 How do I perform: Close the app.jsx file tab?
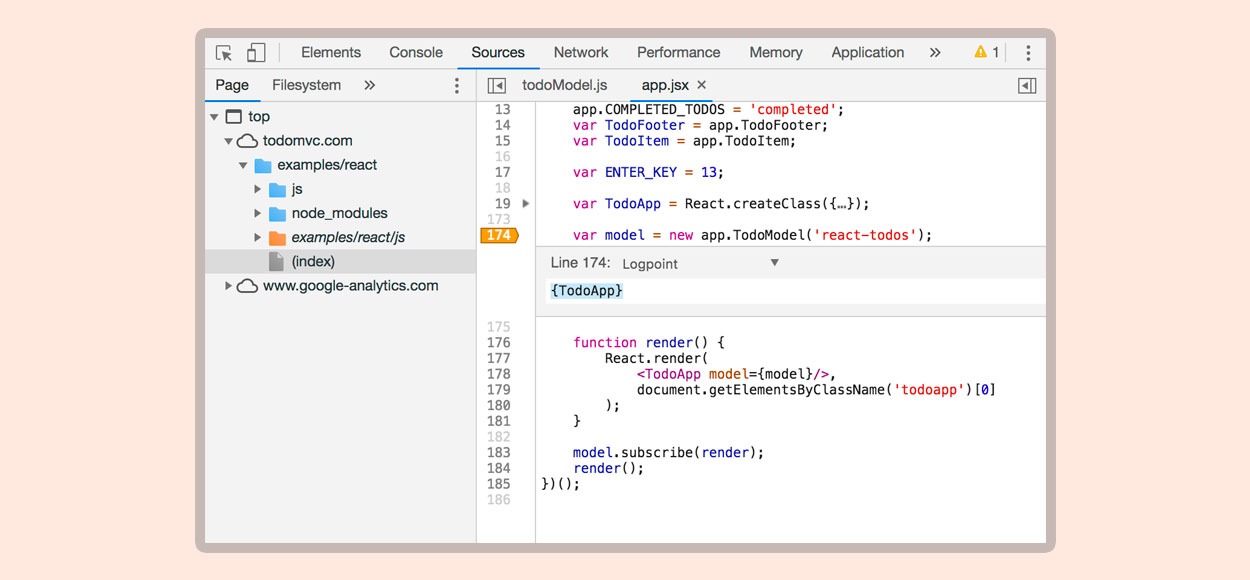[x=702, y=86]
